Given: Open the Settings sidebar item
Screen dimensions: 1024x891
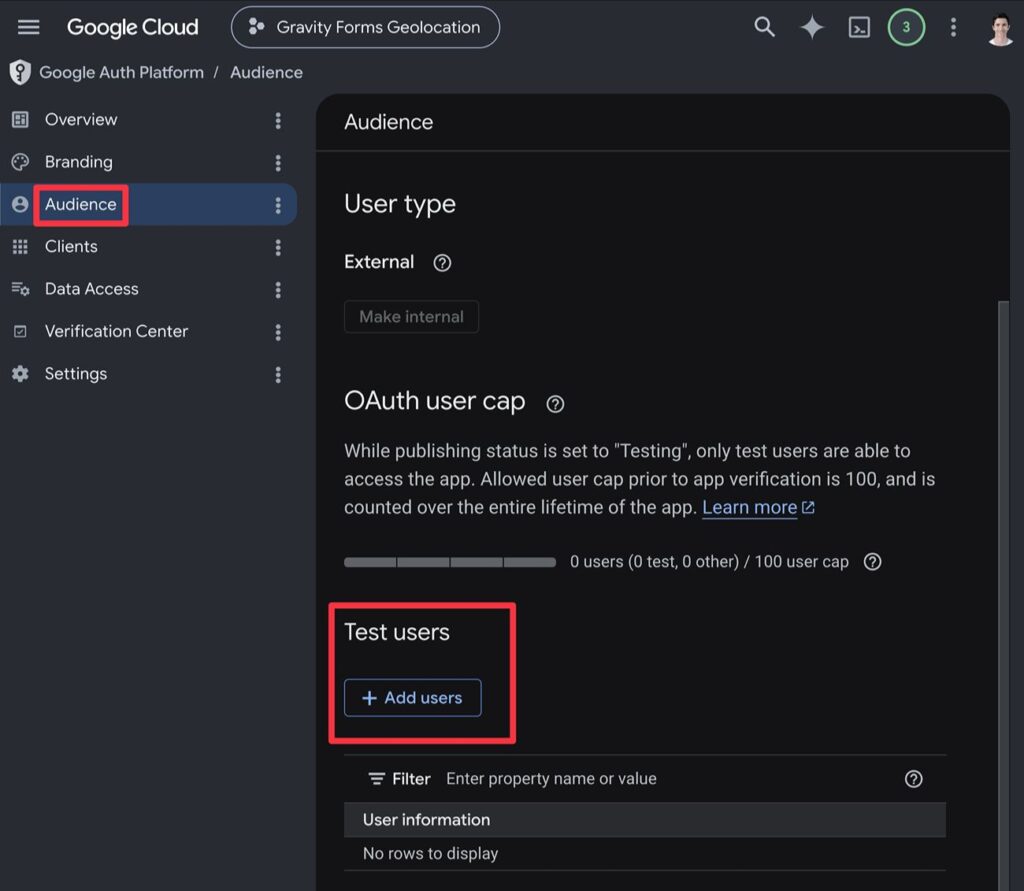Looking at the screenshot, I should point(148,374).
